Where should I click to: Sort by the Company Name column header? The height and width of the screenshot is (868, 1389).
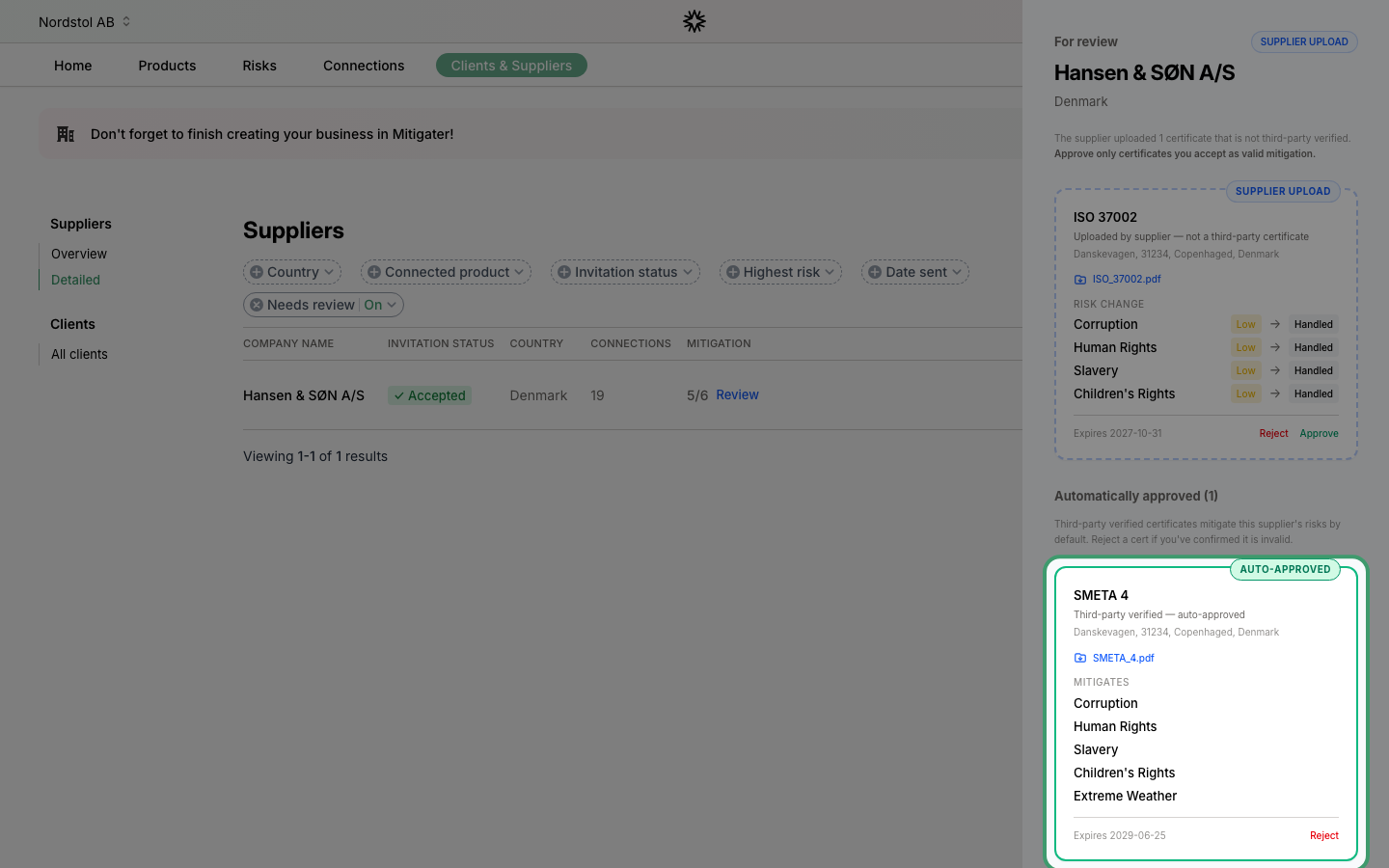[288, 343]
